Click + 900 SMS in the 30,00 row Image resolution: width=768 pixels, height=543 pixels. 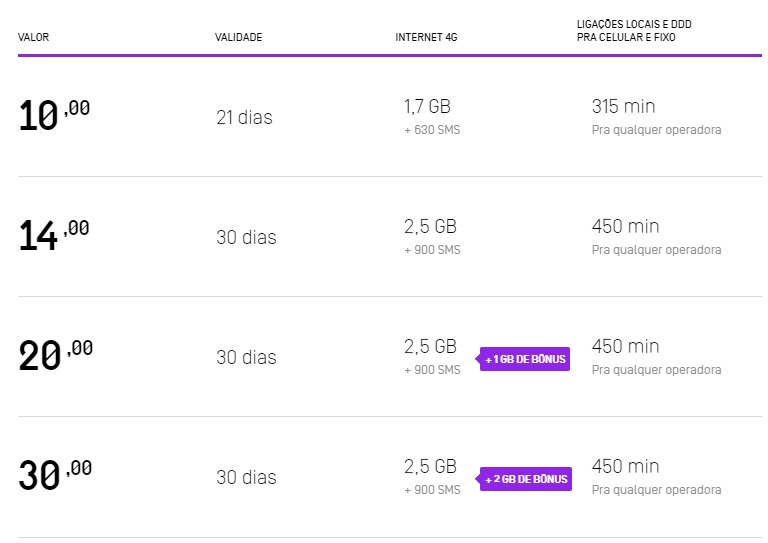[x=432, y=490]
